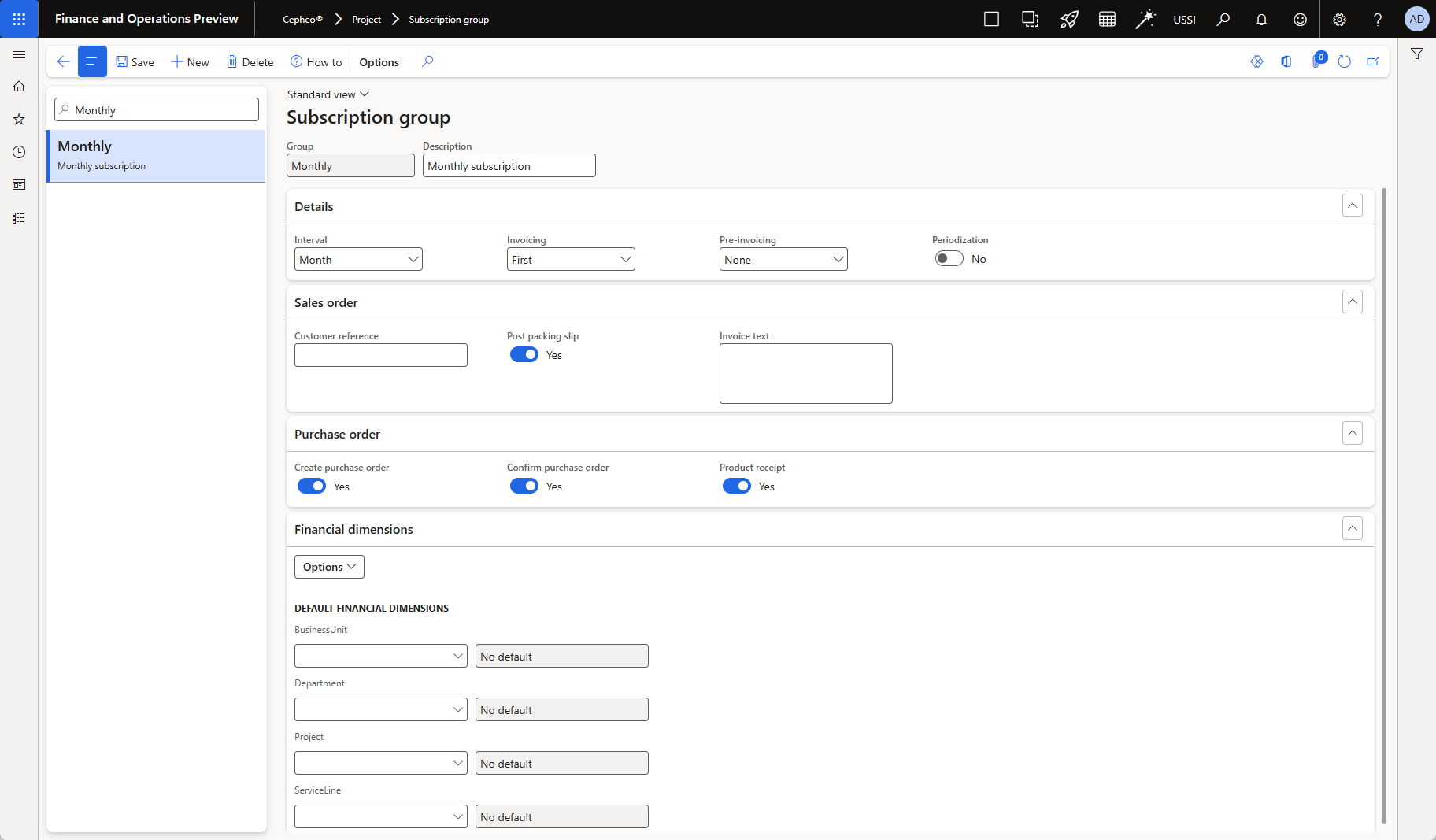Disable the Post packing slip toggle
This screenshot has width=1436, height=840.
pyautogui.click(x=524, y=355)
